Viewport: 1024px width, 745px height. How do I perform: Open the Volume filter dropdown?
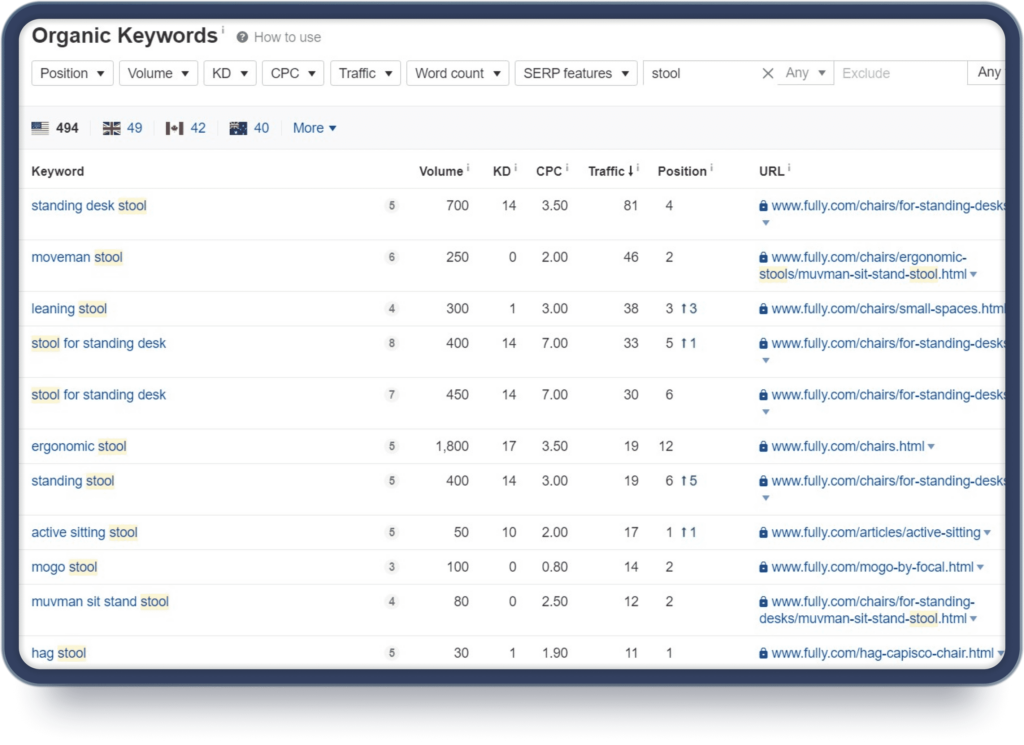(x=159, y=73)
